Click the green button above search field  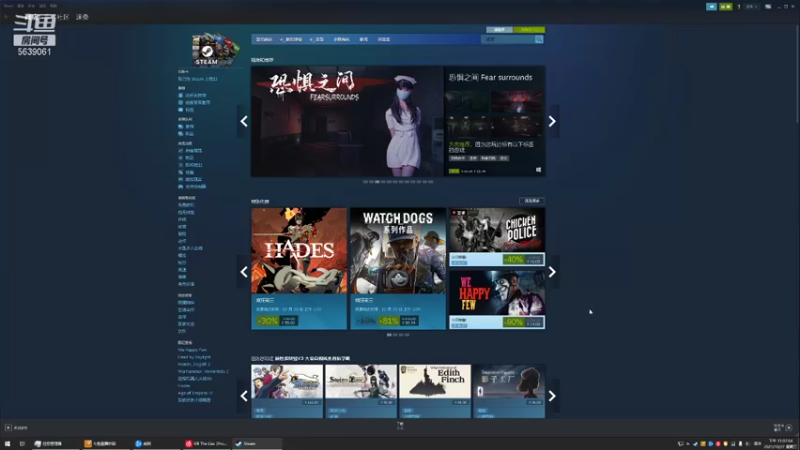click(530, 30)
